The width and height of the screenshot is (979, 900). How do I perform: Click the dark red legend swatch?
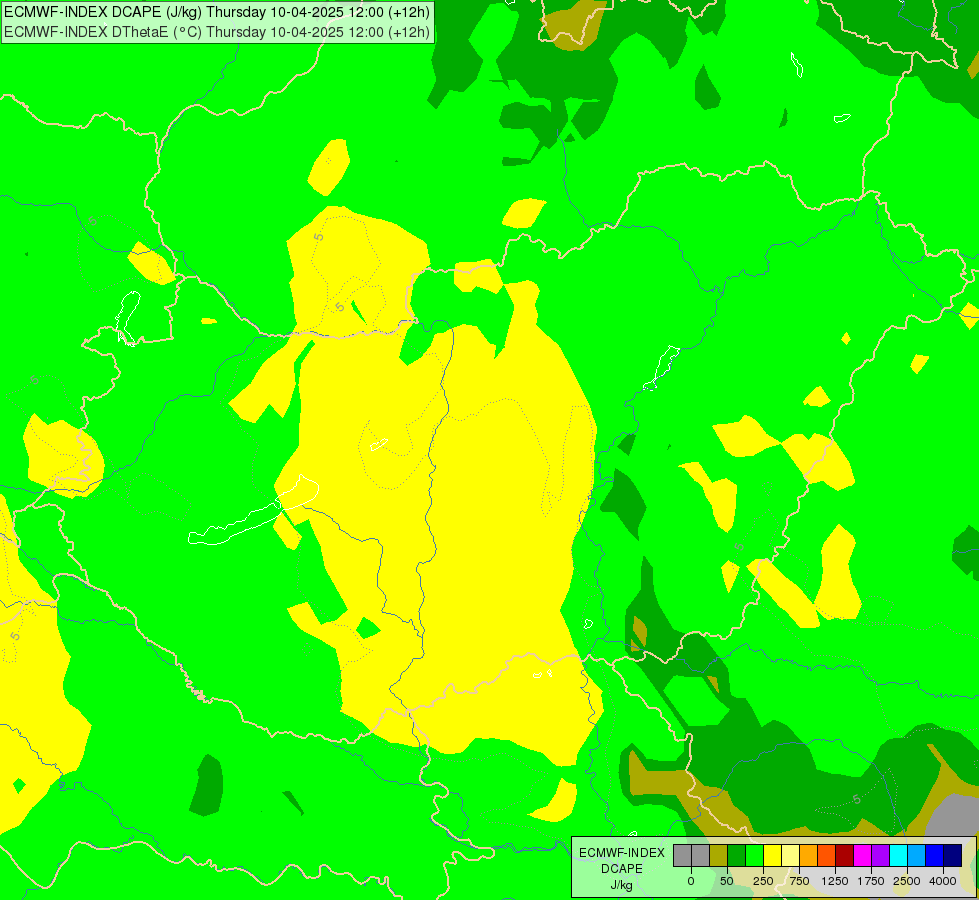[845, 856]
